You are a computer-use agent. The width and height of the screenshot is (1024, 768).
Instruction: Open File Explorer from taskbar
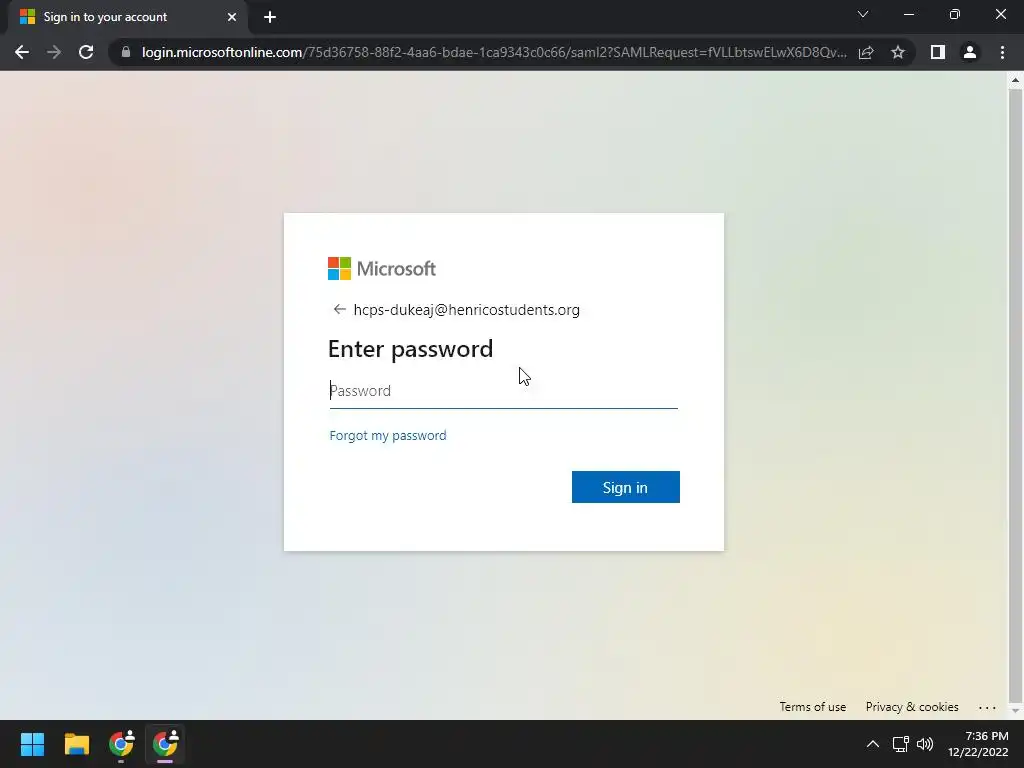tap(76, 744)
